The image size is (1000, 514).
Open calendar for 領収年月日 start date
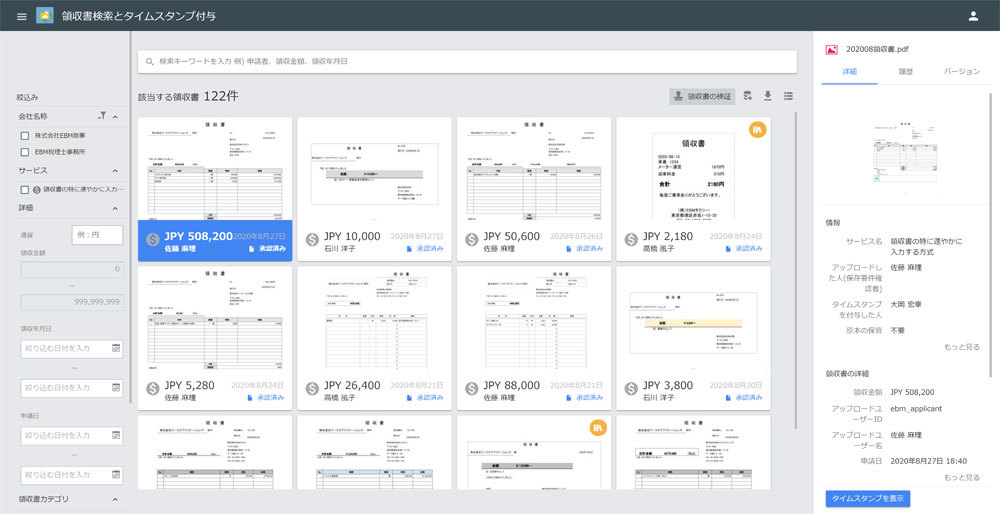tap(116, 348)
